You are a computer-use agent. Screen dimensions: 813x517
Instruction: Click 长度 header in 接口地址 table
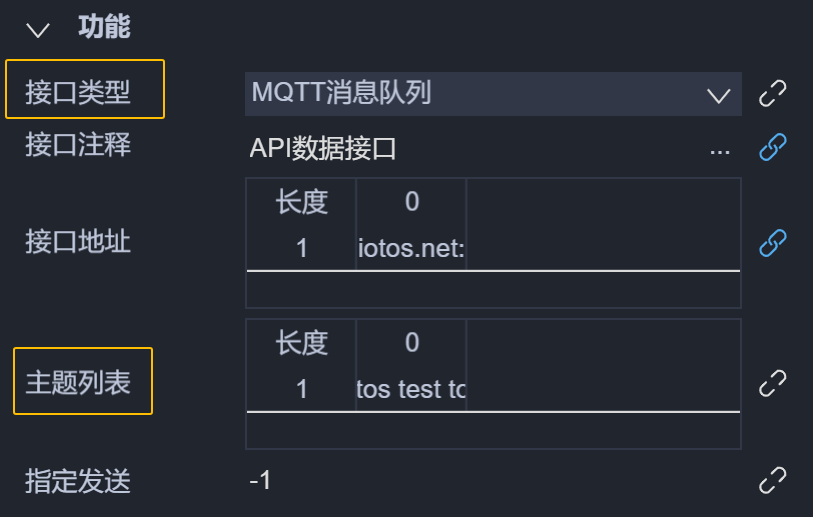(x=302, y=202)
